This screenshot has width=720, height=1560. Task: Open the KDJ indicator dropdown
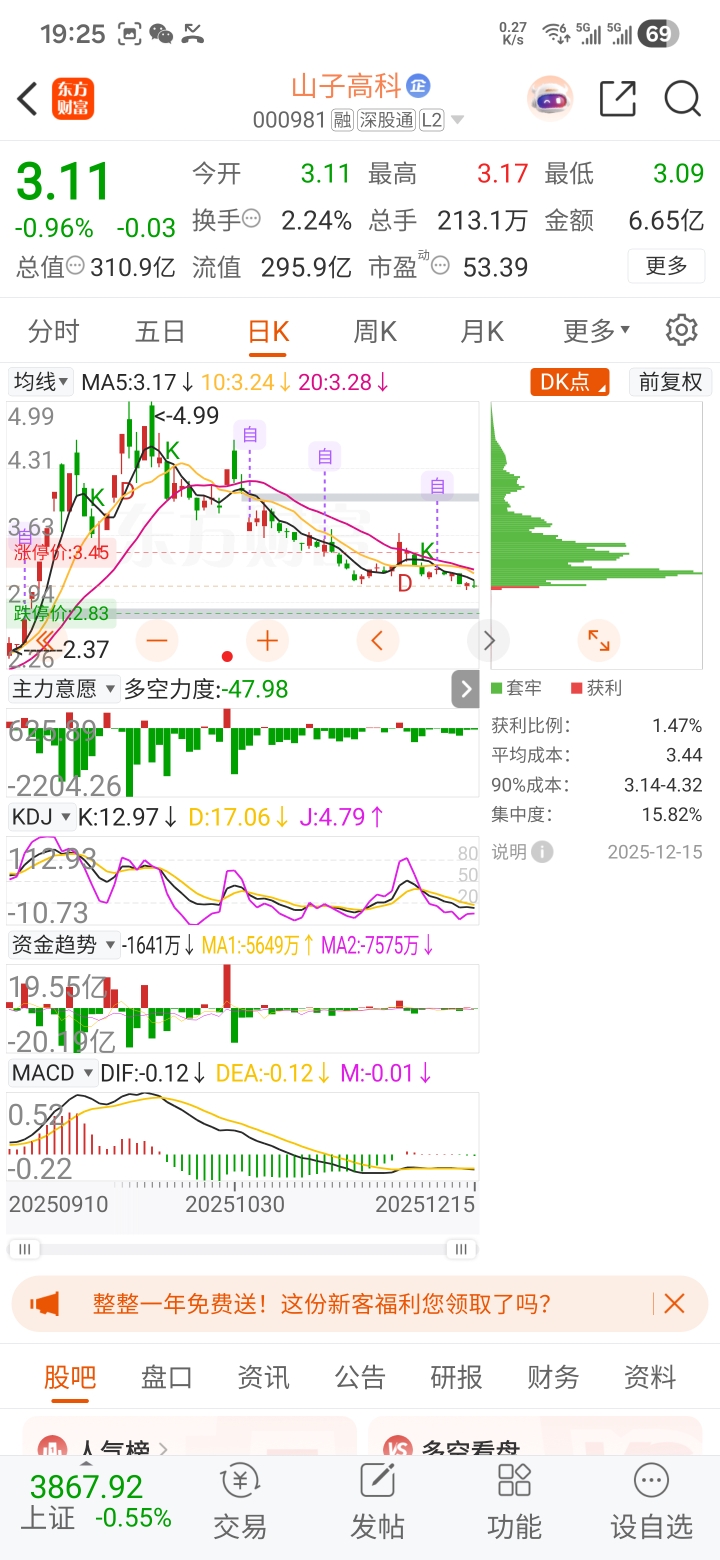pos(41,817)
